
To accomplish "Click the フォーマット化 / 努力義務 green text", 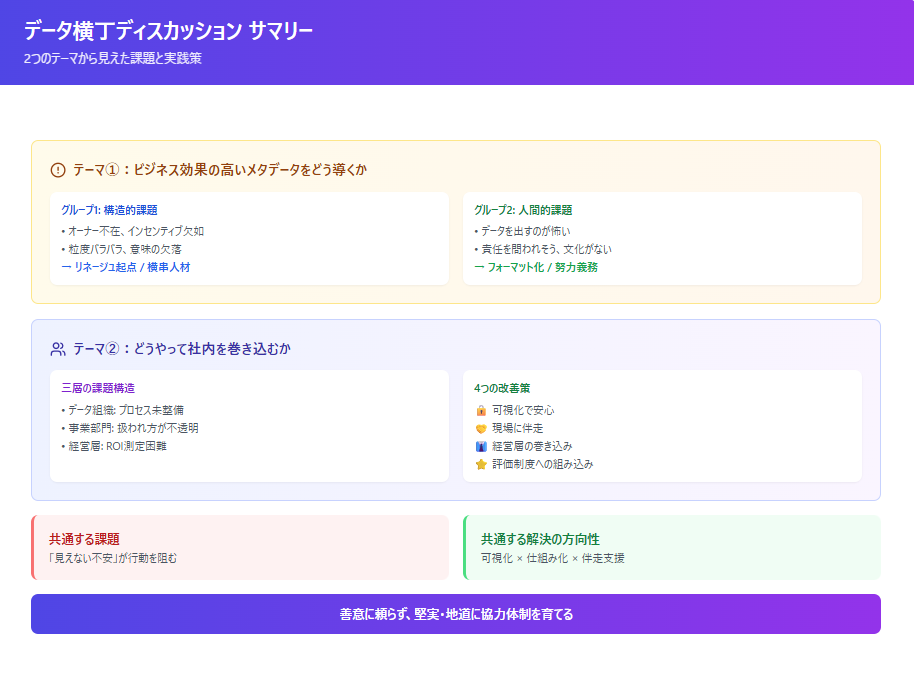I will 536,267.
